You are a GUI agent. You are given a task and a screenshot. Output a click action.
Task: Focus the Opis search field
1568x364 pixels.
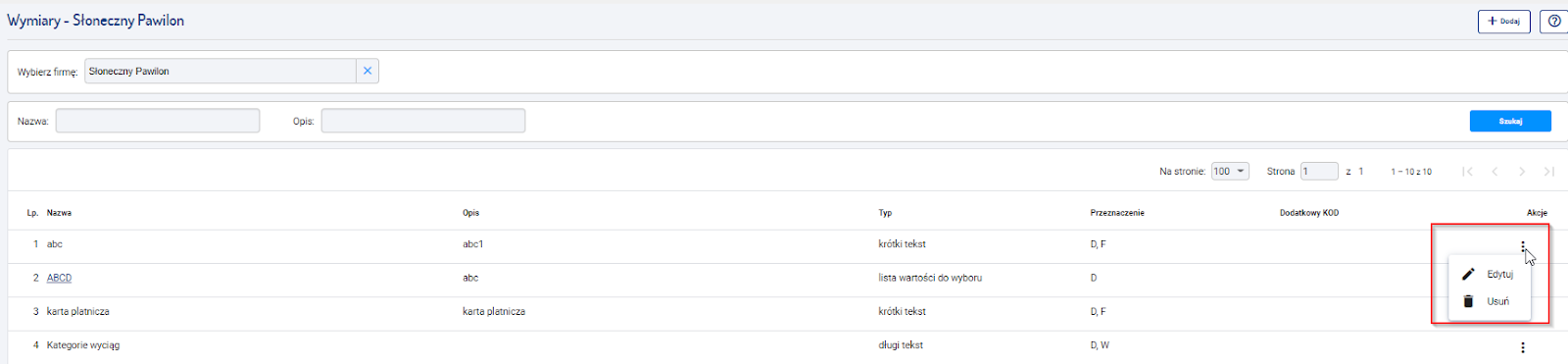423,121
